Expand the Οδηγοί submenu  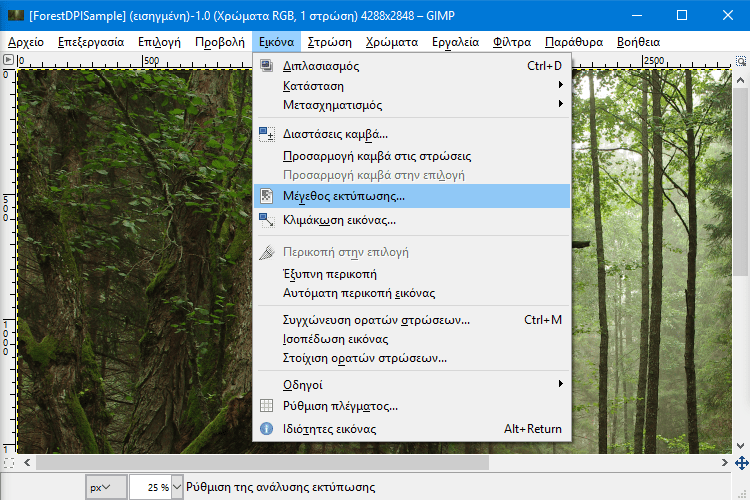click(561, 384)
